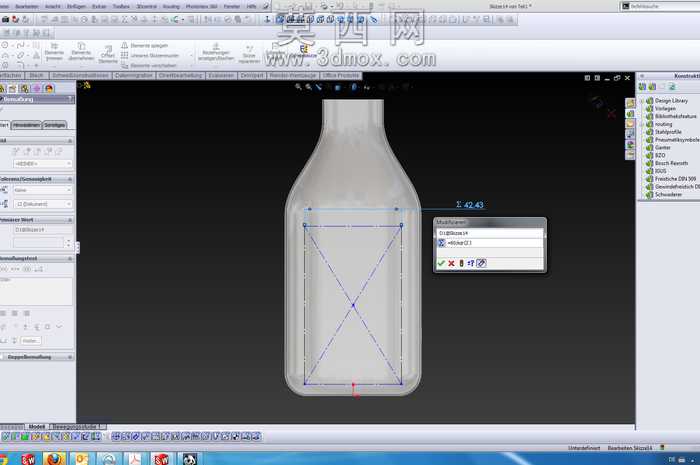Open SolidWorks Resources tab in task pane
The height and width of the screenshot is (465, 700).
[x=630, y=103]
